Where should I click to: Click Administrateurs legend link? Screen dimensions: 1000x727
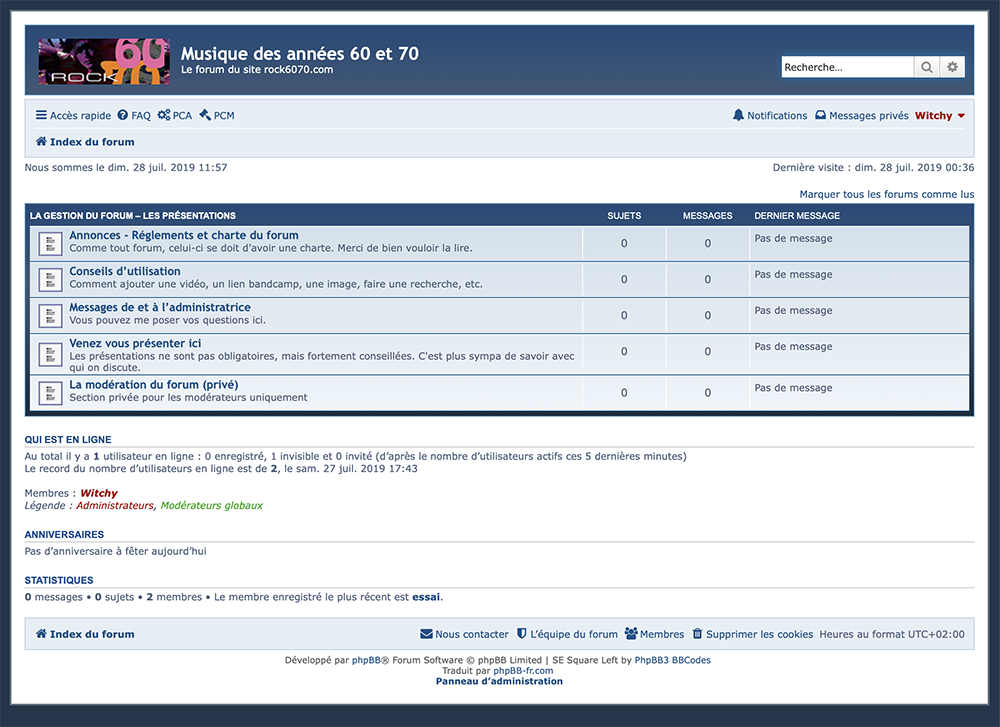click(x=115, y=505)
